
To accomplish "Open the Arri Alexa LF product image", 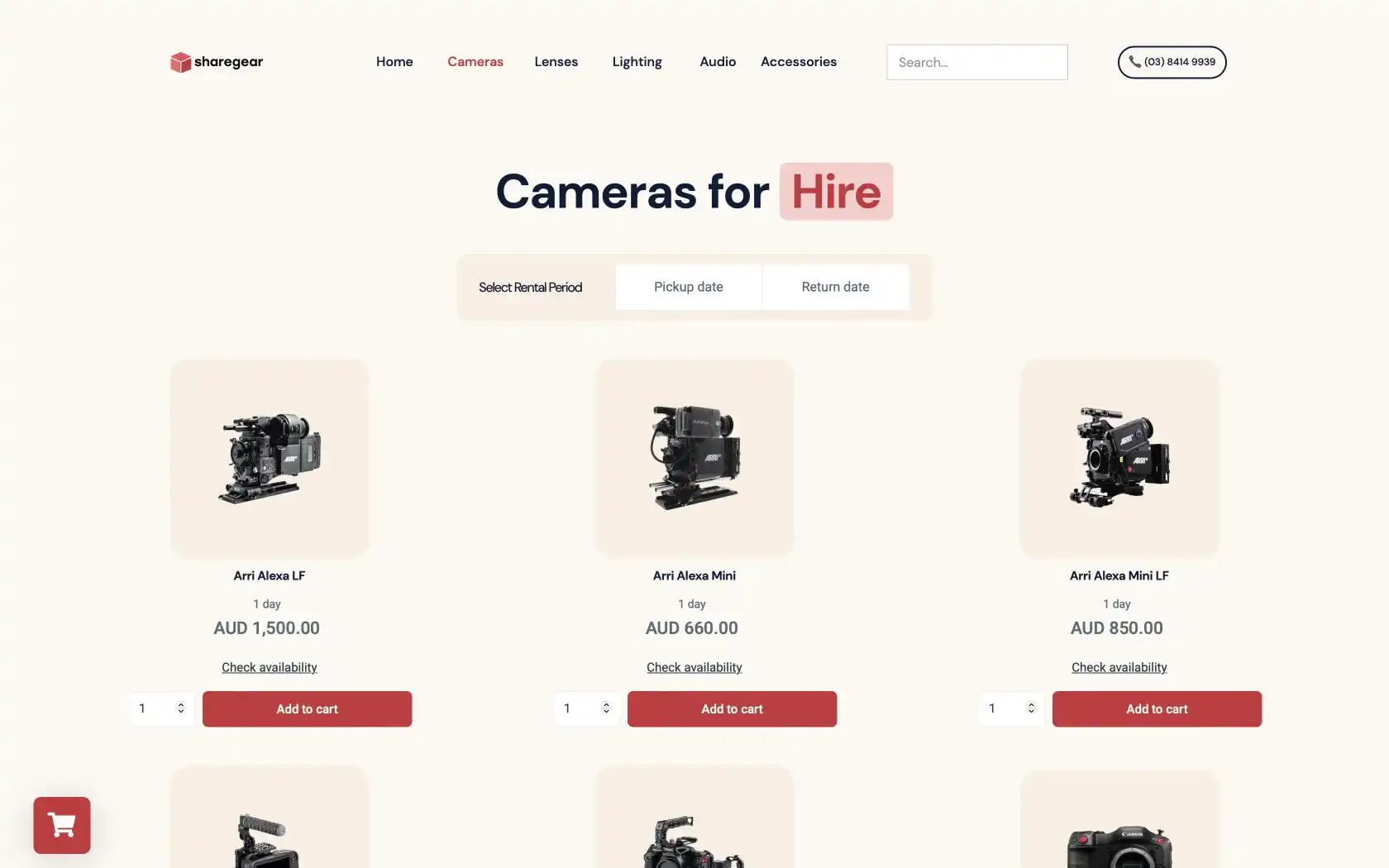I will point(270,458).
